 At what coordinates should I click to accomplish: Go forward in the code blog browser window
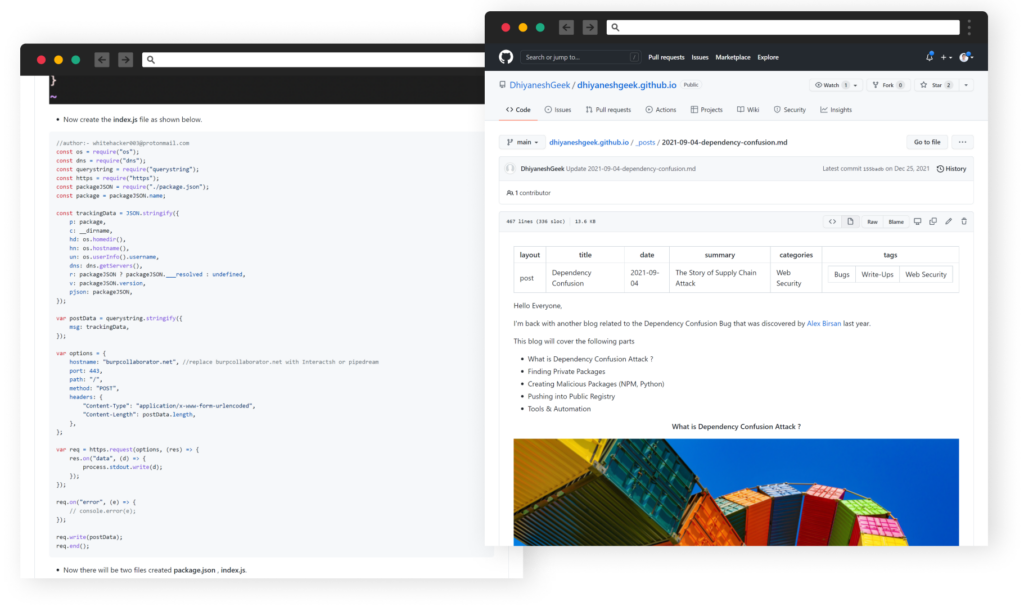coord(125,59)
